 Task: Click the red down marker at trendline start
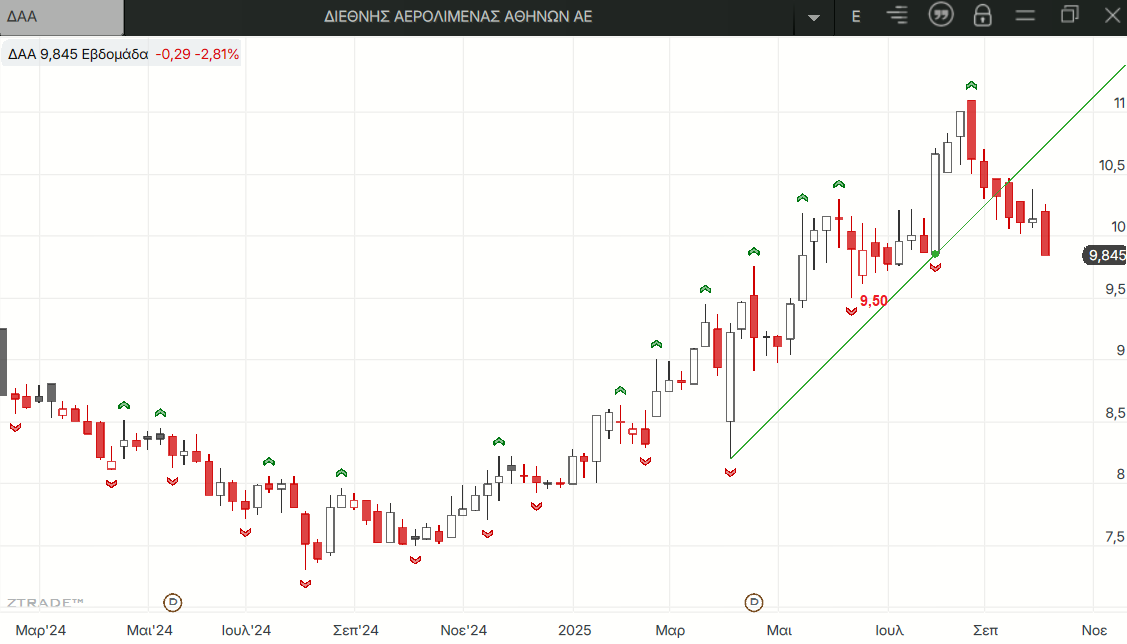point(730,472)
